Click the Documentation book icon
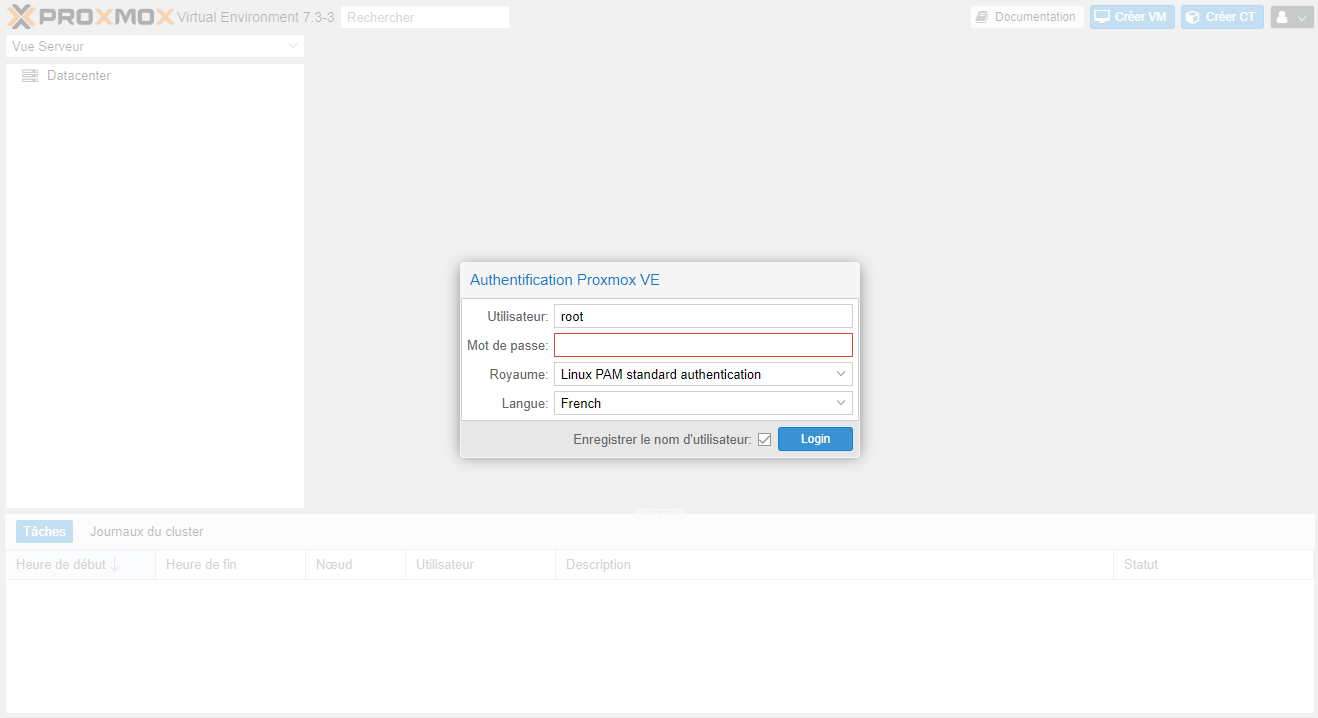Viewport: 1318px width, 718px height. [982, 17]
